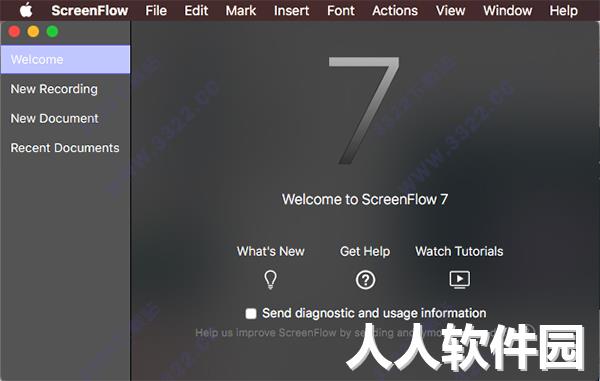
Task: Open the Edit menu
Action: [x=196, y=10]
